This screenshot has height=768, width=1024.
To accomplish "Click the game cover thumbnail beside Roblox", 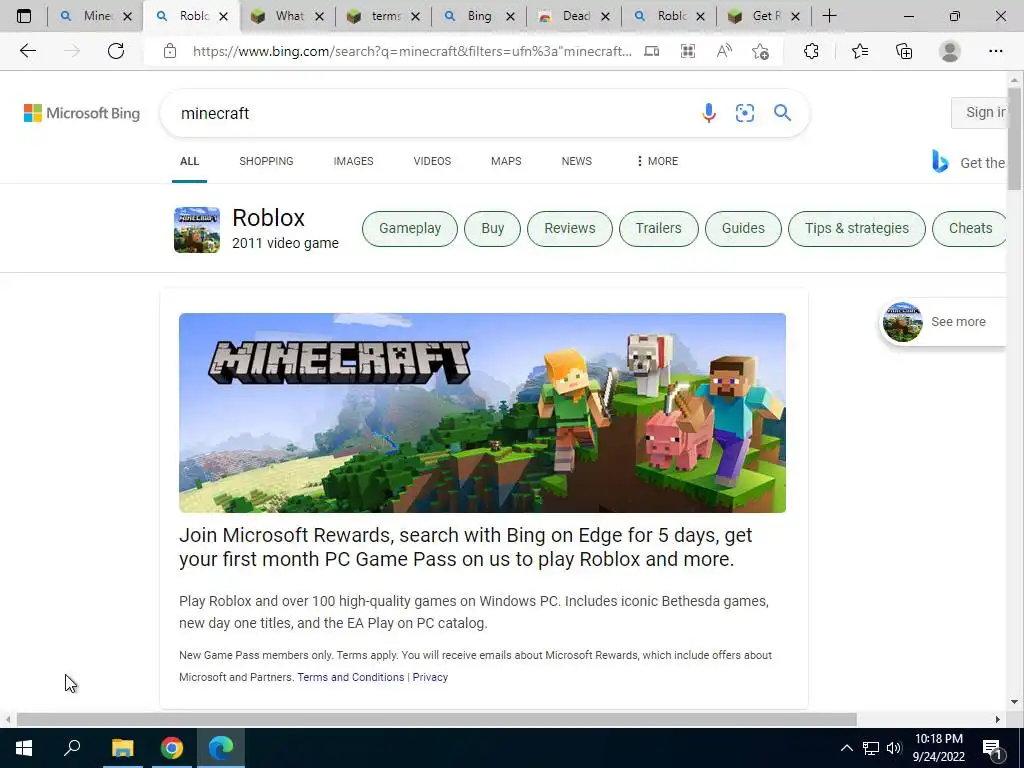I will [x=197, y=230].
